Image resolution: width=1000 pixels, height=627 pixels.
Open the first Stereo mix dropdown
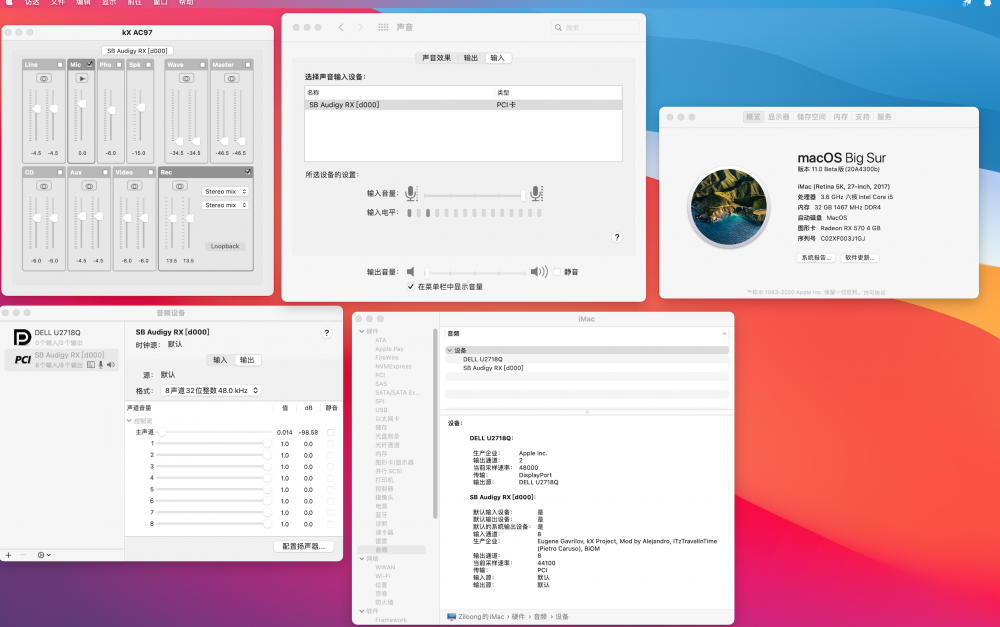click(x=225, y=191)
